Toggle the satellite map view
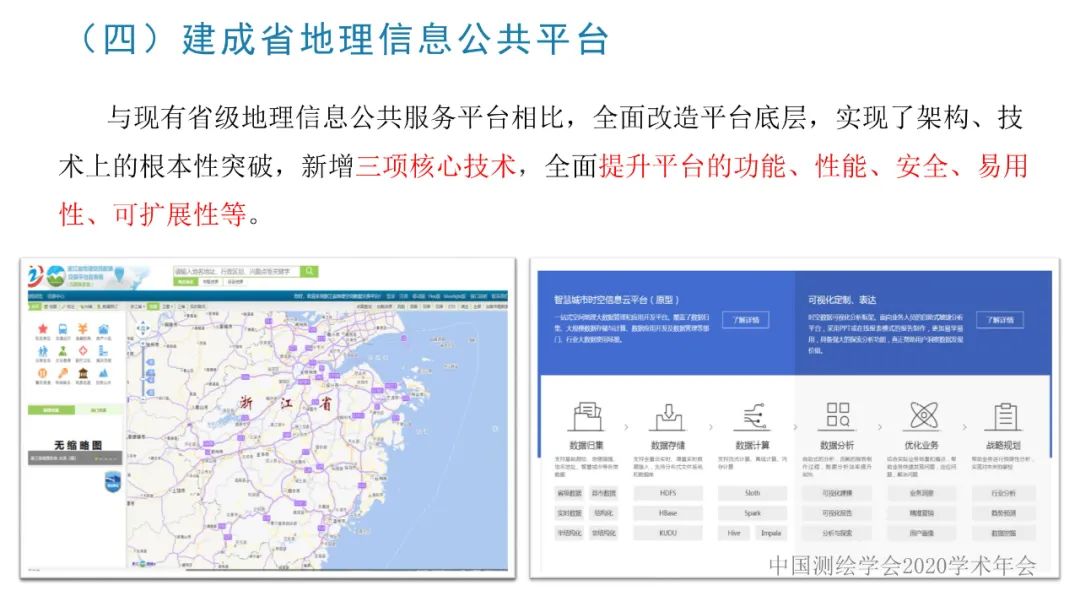This screenshot has height=607, width=1080. tap(167, 306)
